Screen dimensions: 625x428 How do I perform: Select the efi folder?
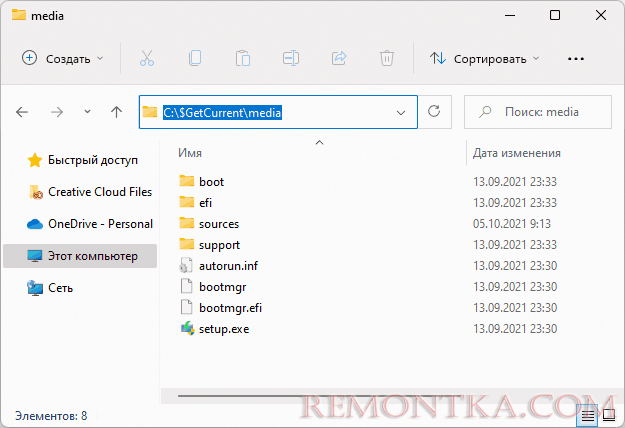[x=195, y=203]
